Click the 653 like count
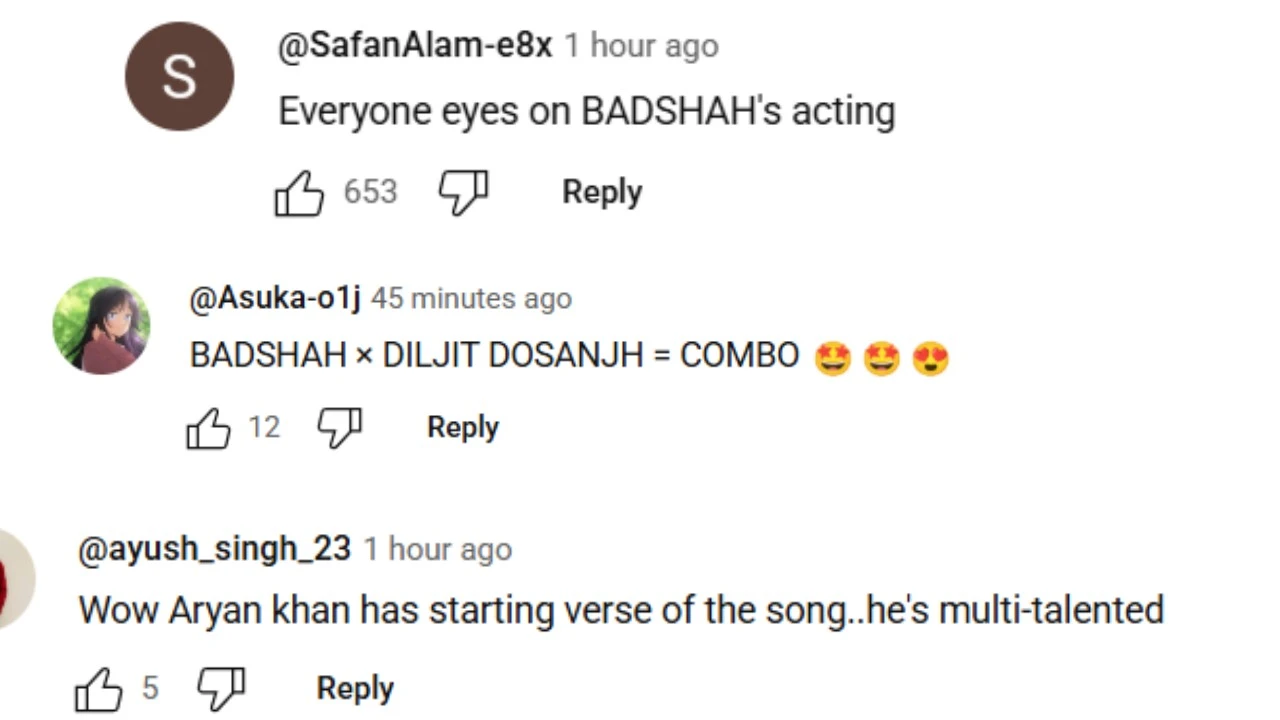Viewport: 1280px width, 720px height. tap(370, 192)
